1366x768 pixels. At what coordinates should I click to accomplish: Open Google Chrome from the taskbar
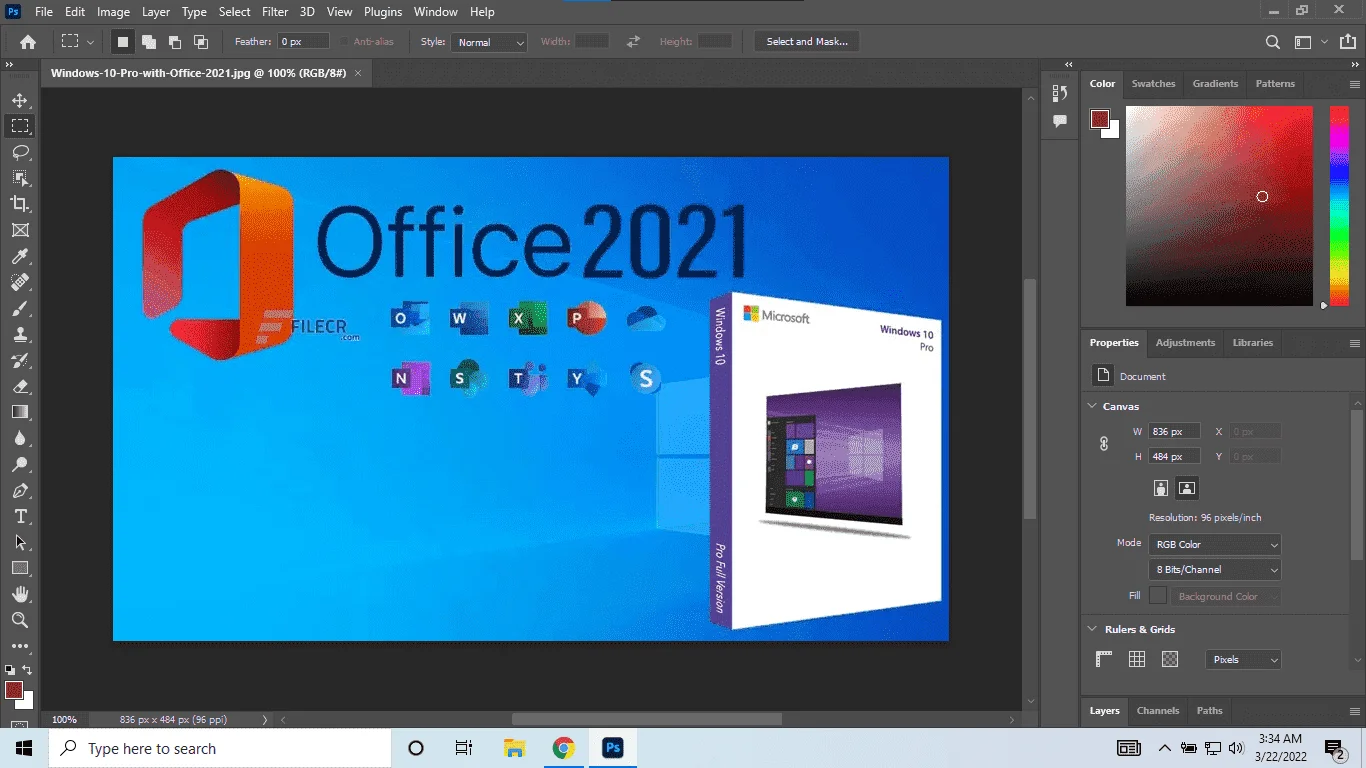coord(564,748)
